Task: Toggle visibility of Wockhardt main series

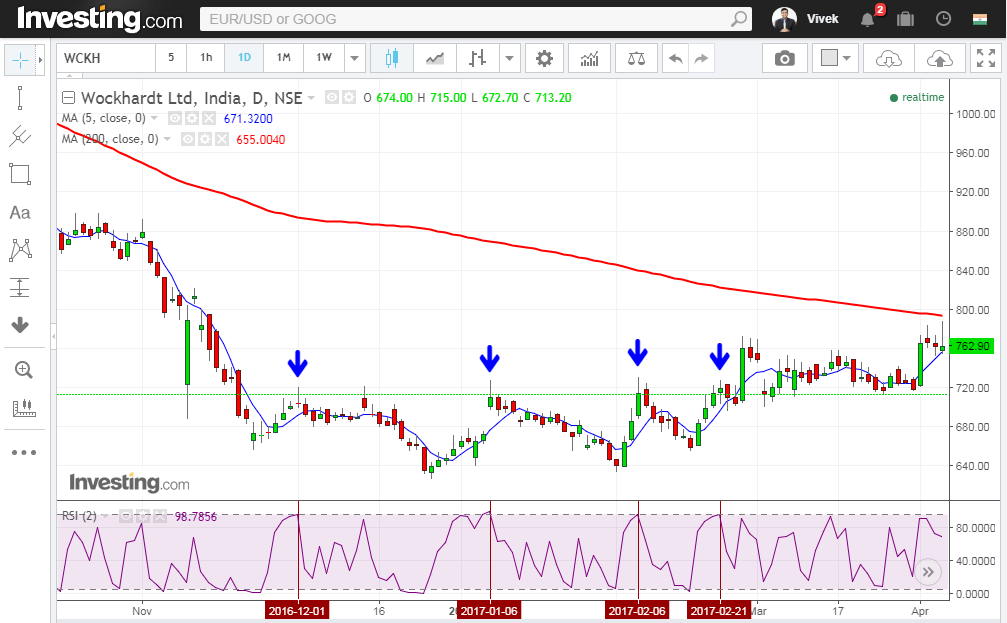Action: click(x=332, y=98)
